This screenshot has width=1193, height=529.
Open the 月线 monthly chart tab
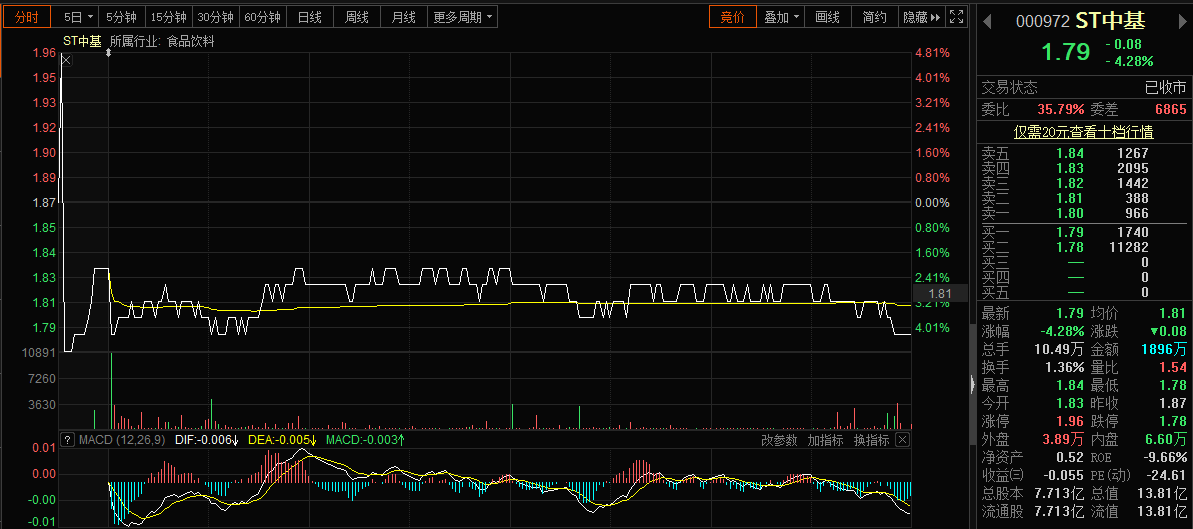click(x=403, y=17)
